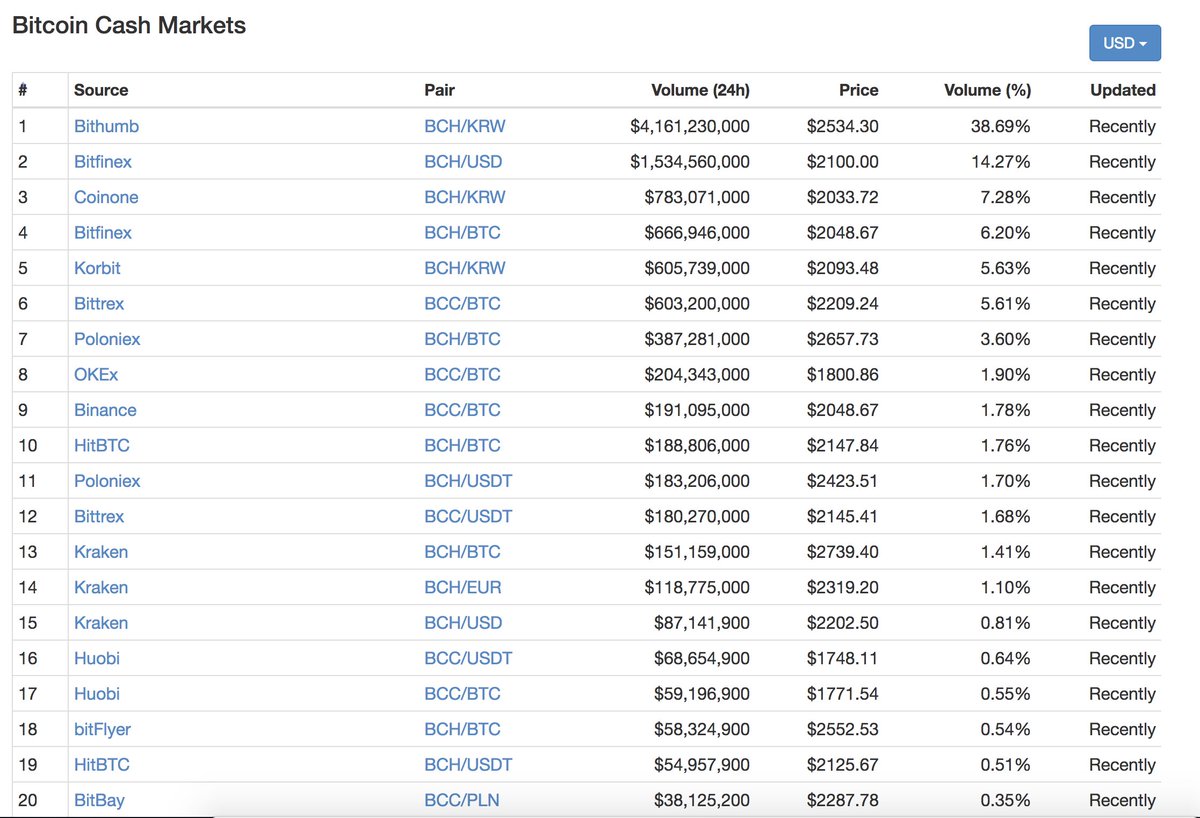This screenshot has height=818, width=1200.
Task: Open Huobi link in row 17
Action: click(97, 694)
